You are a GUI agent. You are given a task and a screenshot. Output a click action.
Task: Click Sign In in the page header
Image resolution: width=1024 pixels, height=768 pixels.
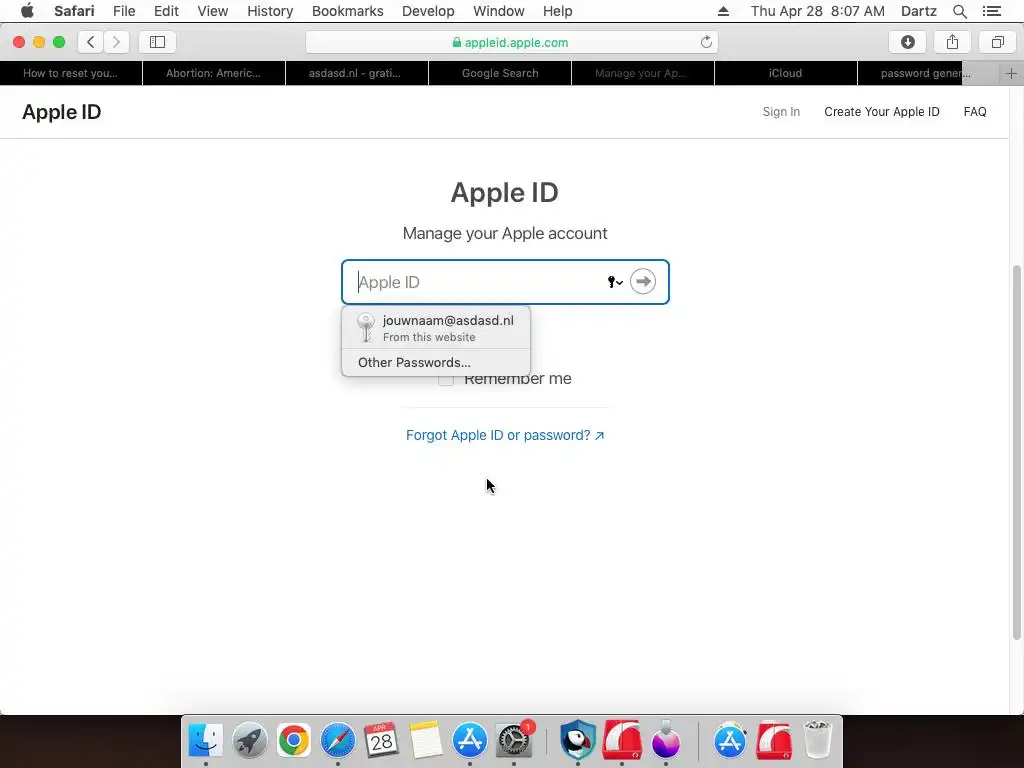coord(781,112)
